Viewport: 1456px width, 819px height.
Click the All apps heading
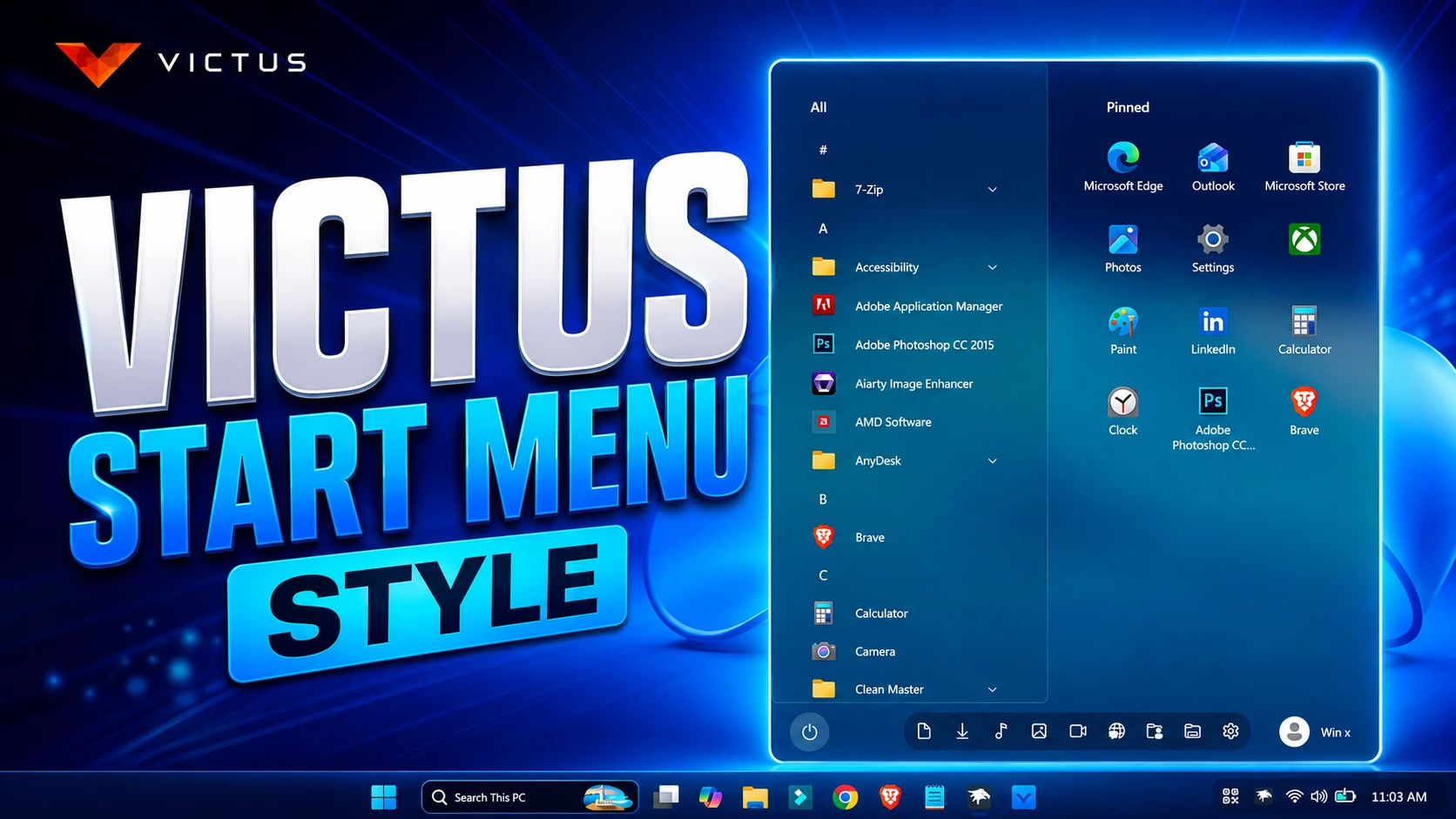(x=819, y=107)
